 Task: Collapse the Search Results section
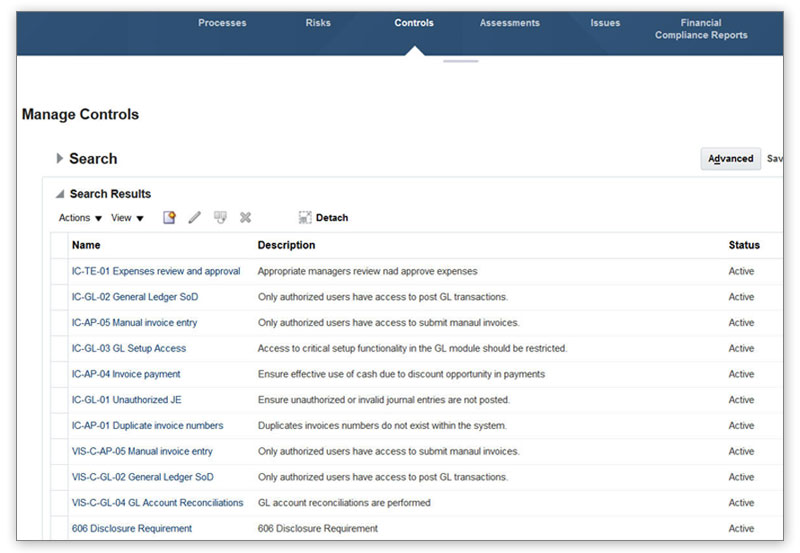pos(59,194)
